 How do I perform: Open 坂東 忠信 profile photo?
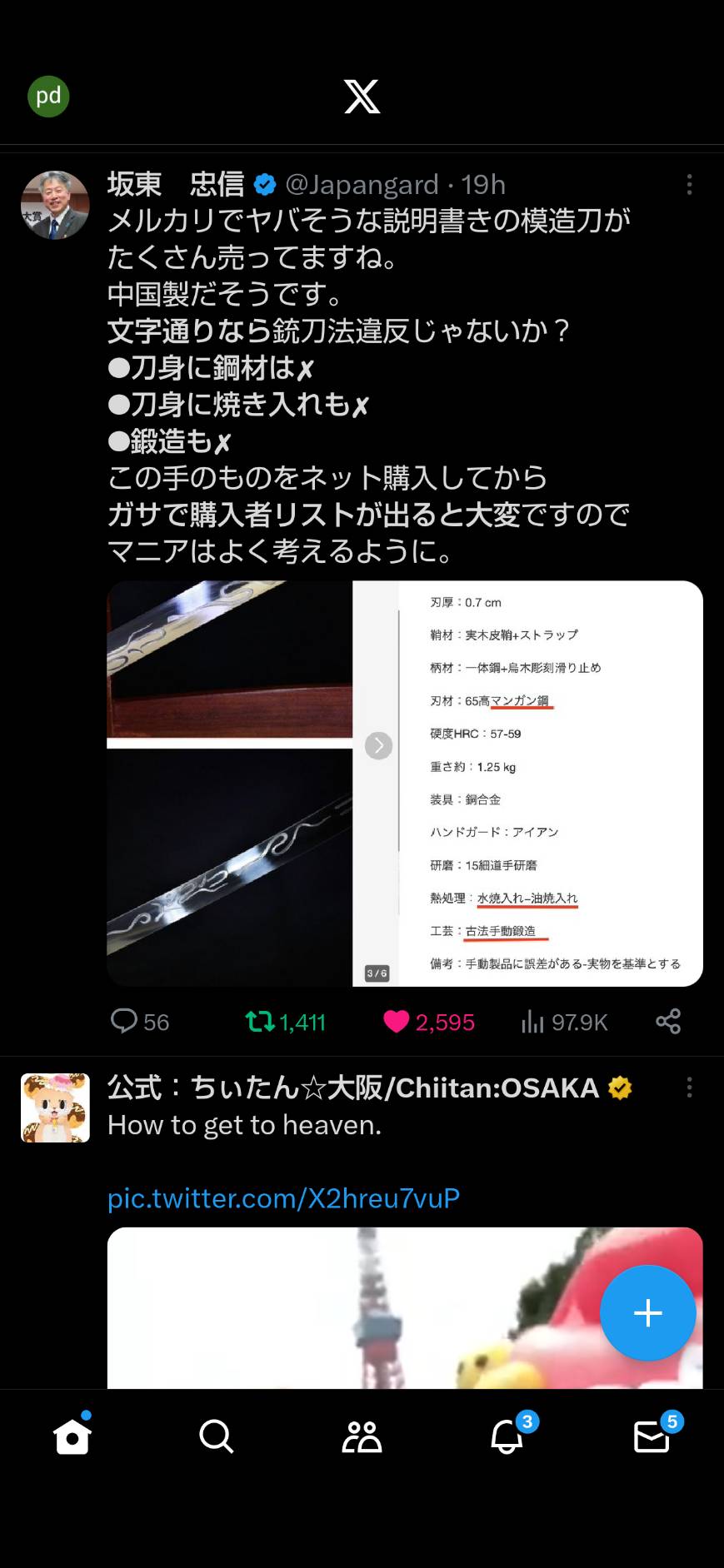[55, 205]
